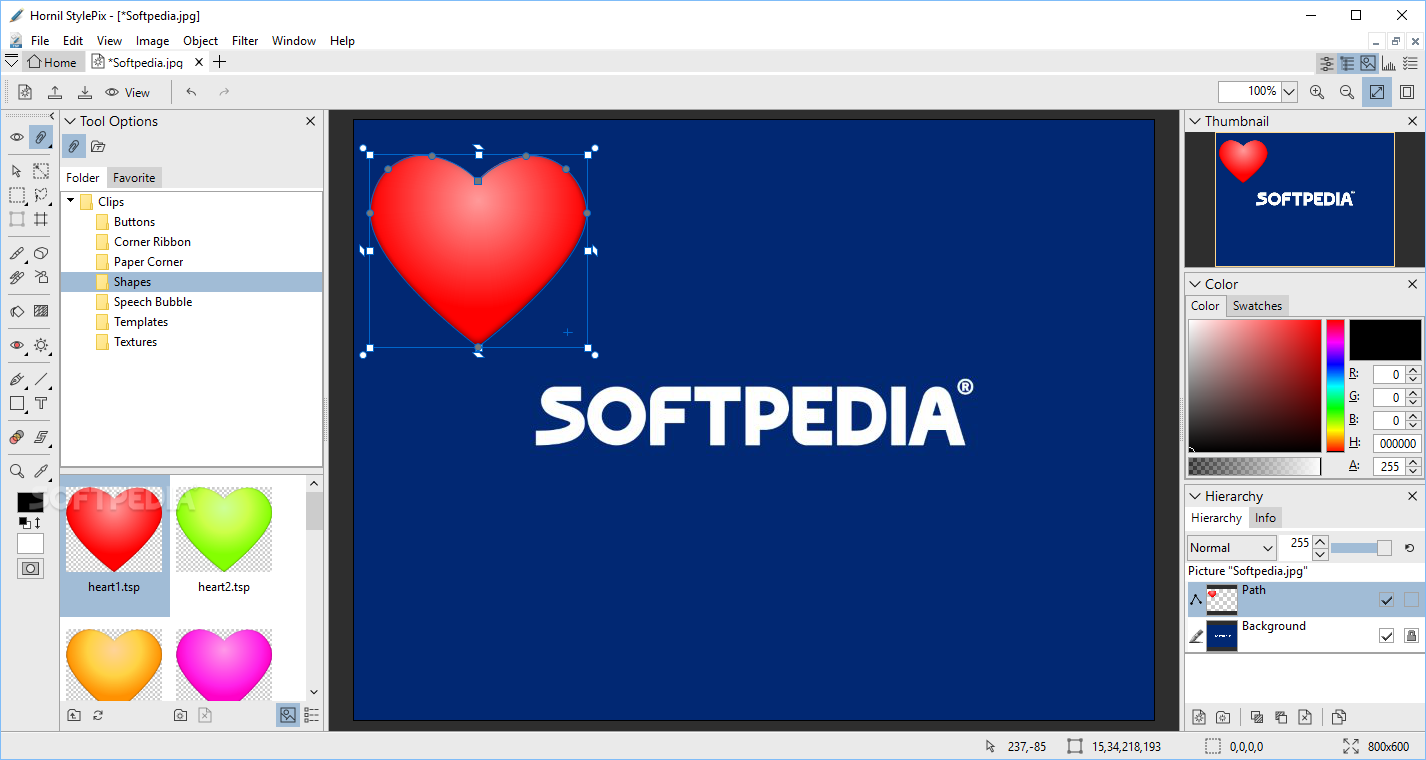Toggle the Thumbnail panel toolbar button
The width and height of the screenshot is (1426, 760).
pos(1368,63)
